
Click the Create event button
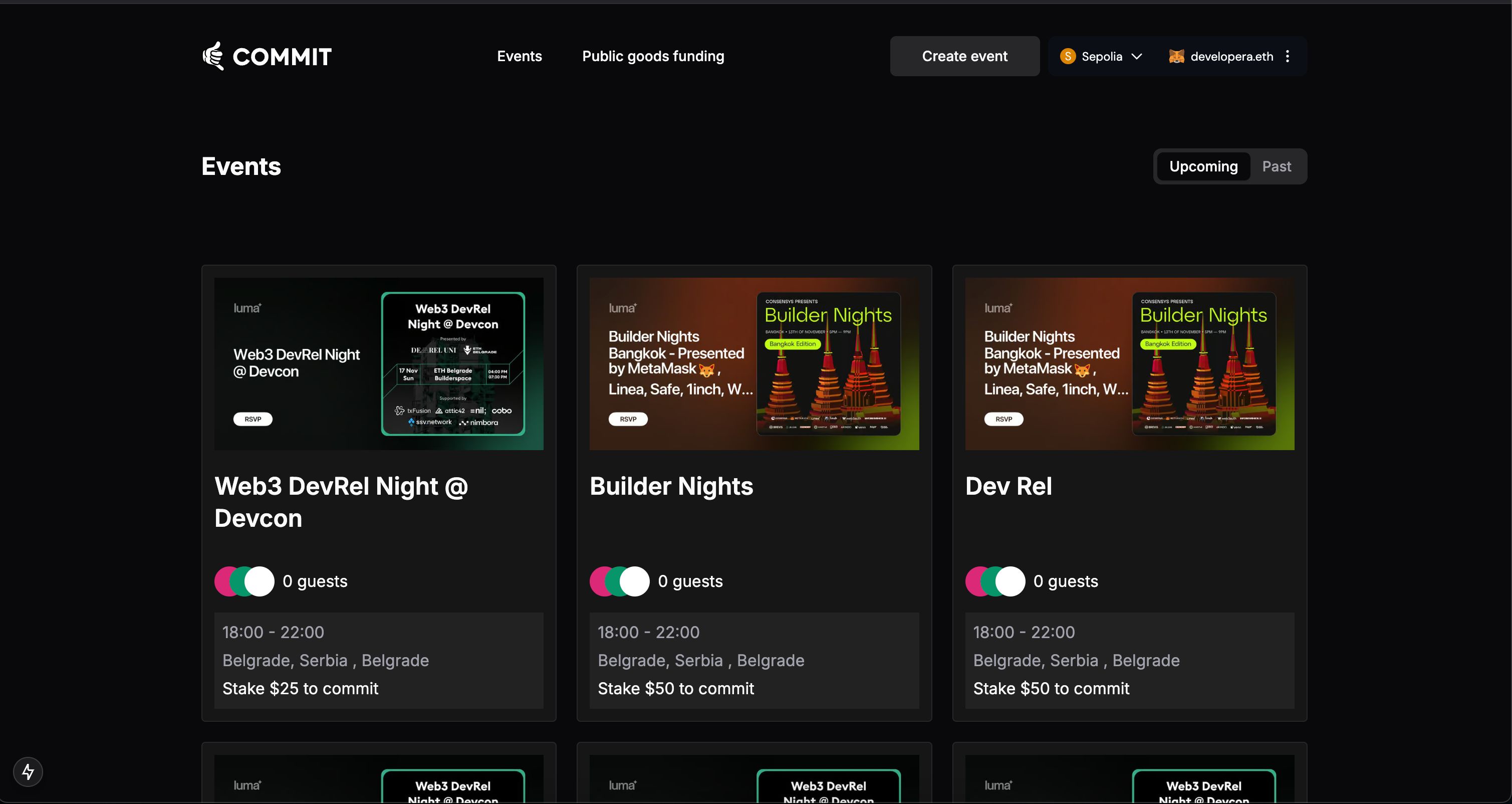[964, 56]
